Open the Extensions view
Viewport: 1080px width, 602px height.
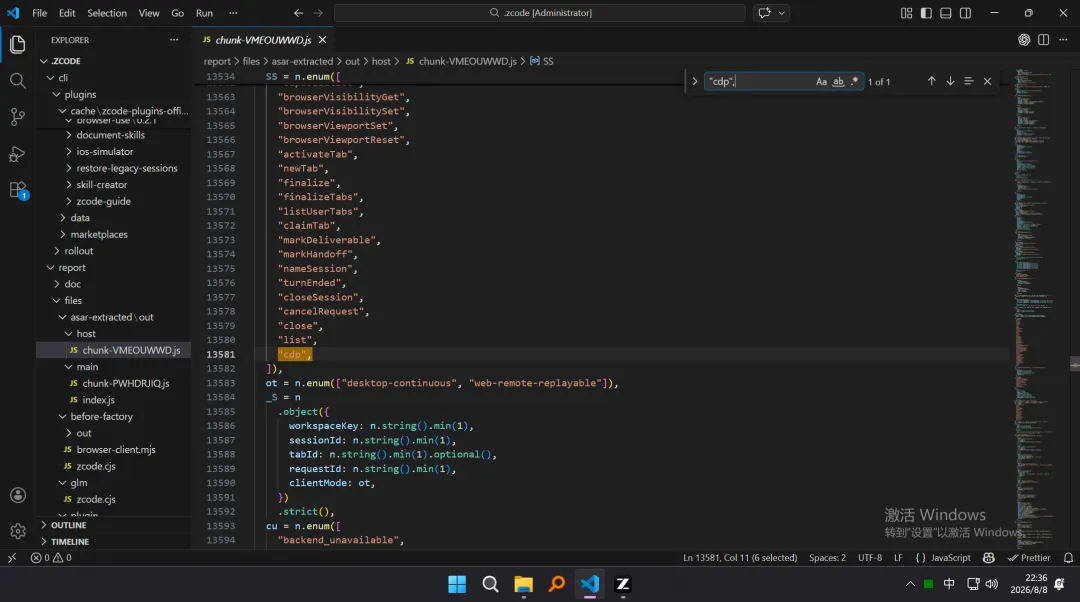coord(18,190)
